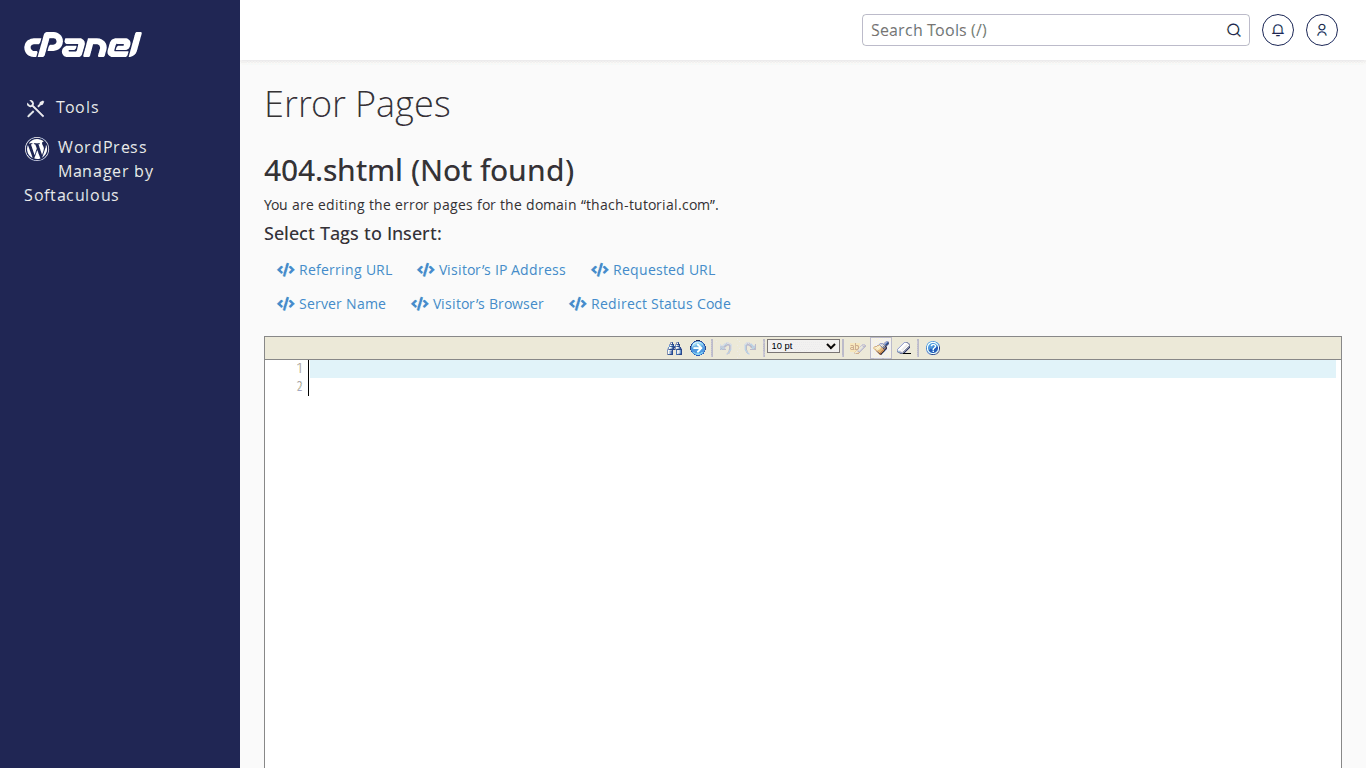Click the eraser reset highlight icon

[904, 348]
